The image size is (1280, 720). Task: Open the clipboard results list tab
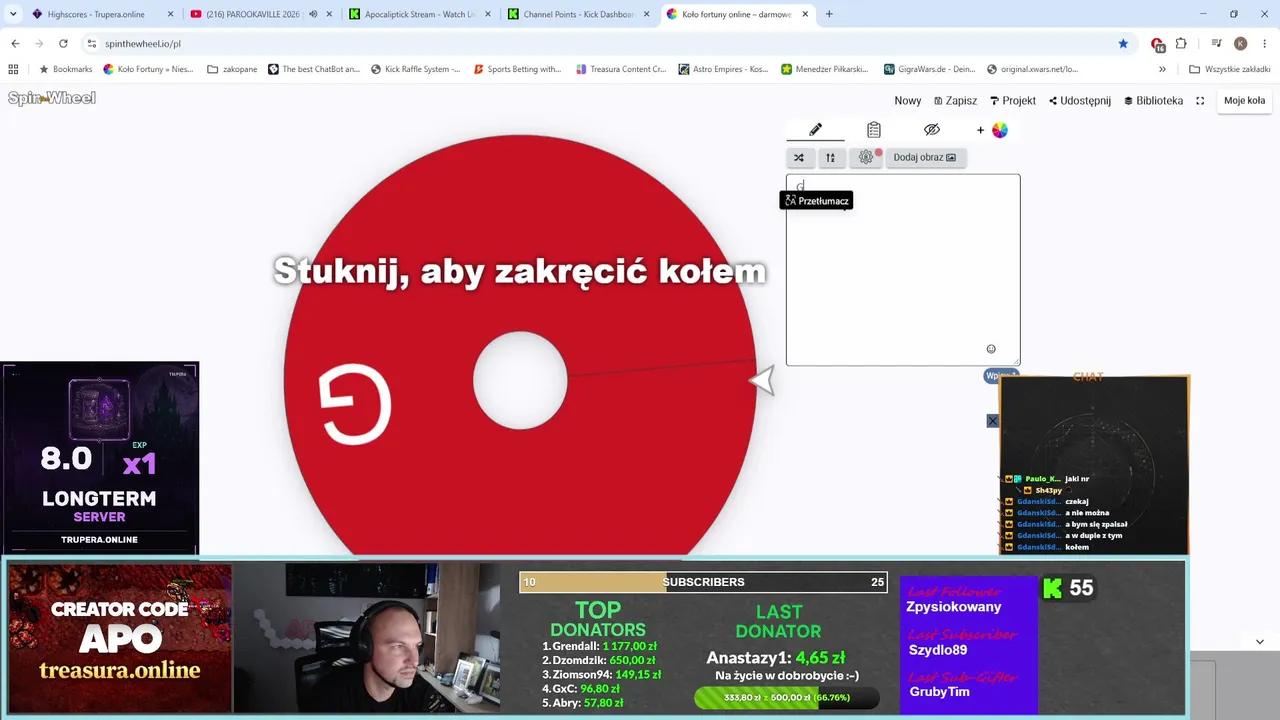[x=873, y=130]
